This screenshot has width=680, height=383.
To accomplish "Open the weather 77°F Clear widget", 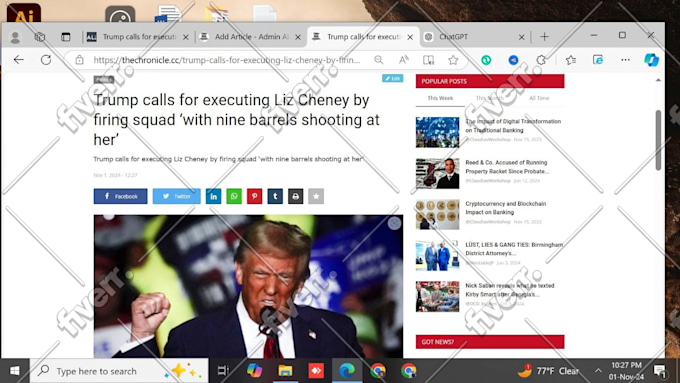I will point(549,371).
